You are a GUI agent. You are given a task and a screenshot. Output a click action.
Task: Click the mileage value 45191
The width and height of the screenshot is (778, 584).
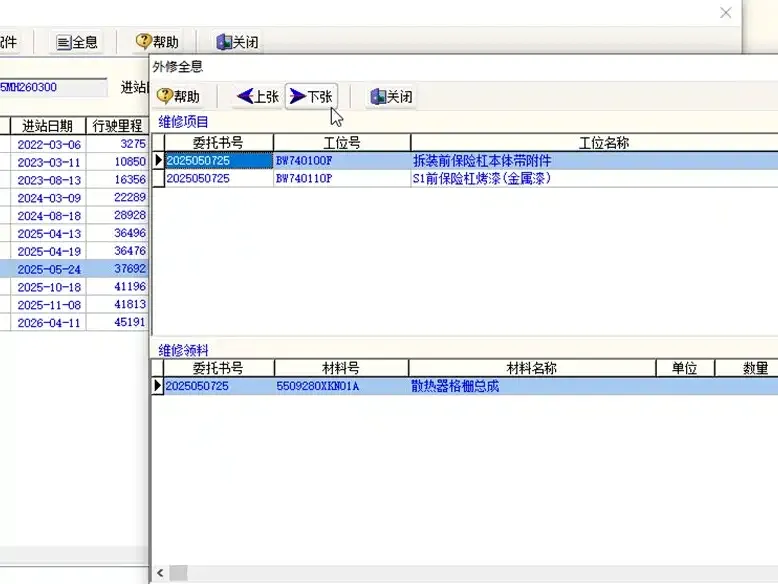tap(130, 322)
